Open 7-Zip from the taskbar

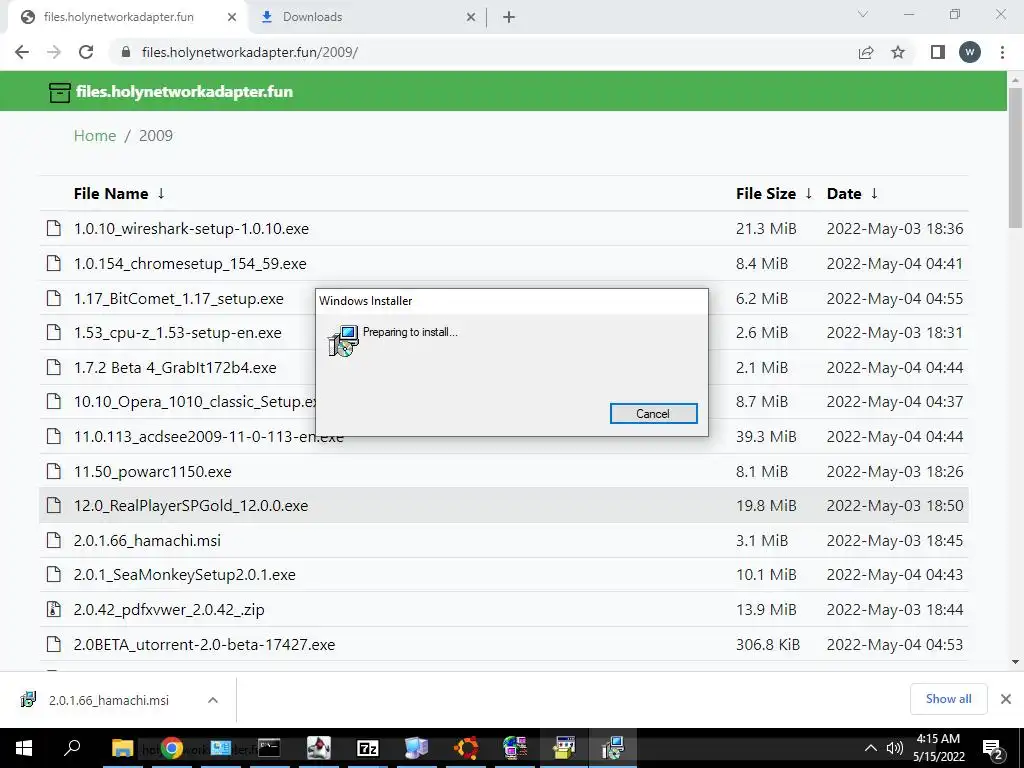[368, 748]
